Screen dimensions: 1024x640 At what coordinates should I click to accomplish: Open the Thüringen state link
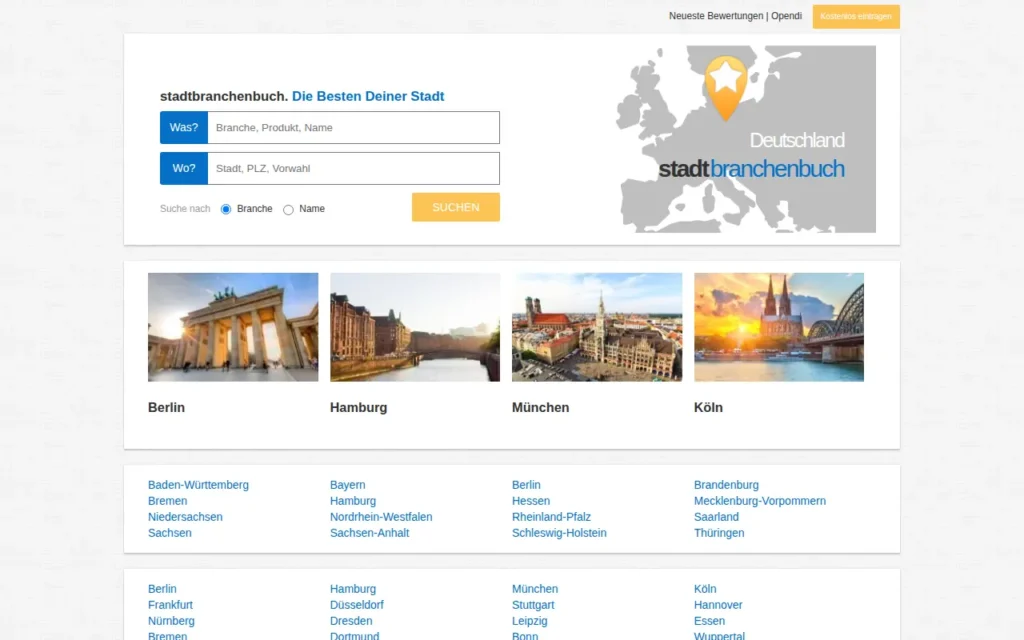click(x=719, y=533)
